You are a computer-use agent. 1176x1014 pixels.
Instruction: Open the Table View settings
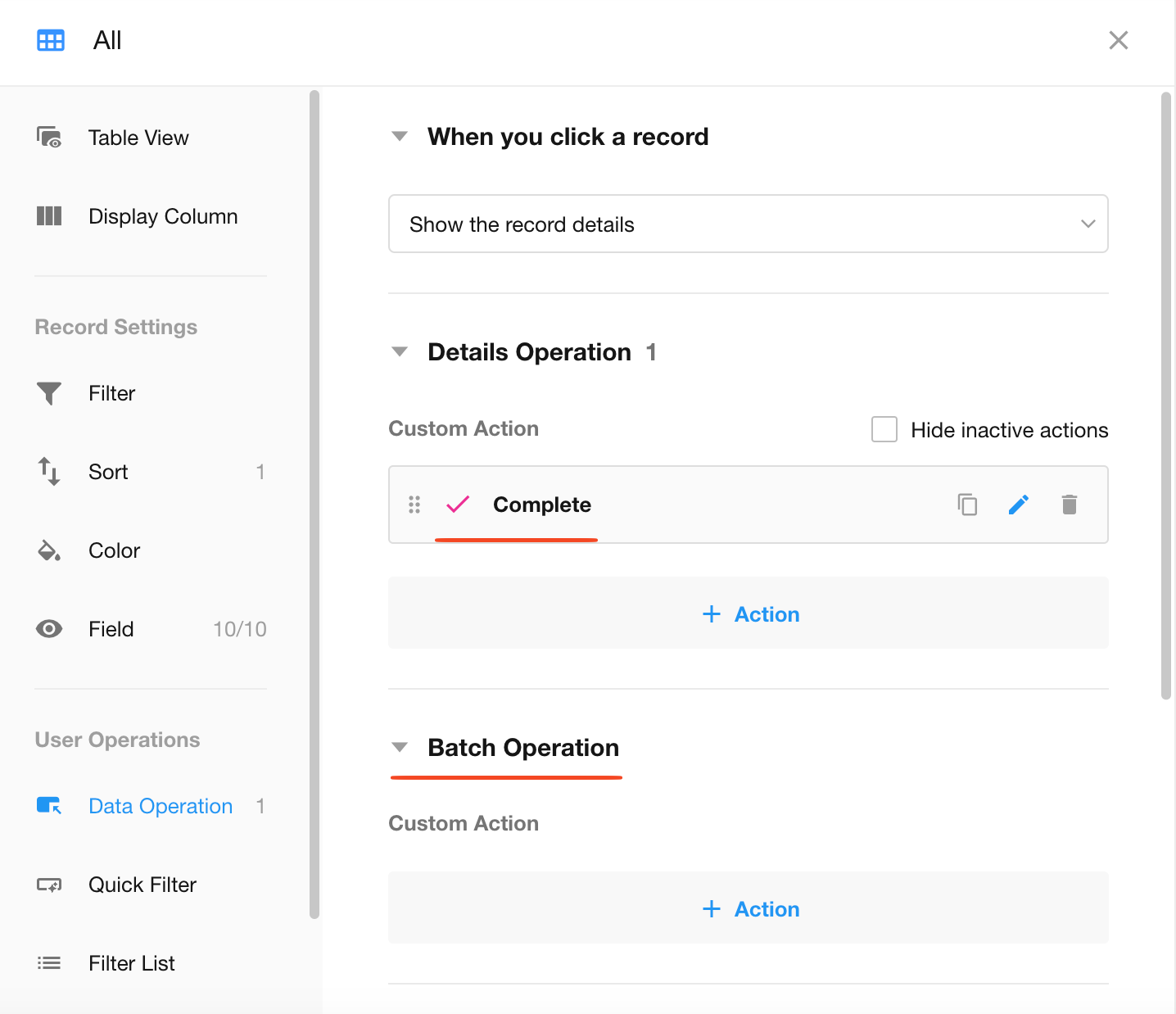click(x=138, y=138)
